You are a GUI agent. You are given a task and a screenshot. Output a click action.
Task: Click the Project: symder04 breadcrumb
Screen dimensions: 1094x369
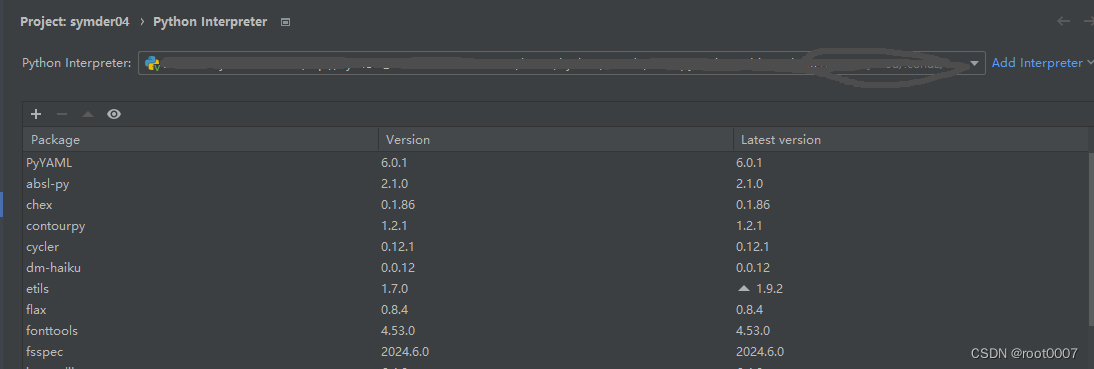point(75,22)
